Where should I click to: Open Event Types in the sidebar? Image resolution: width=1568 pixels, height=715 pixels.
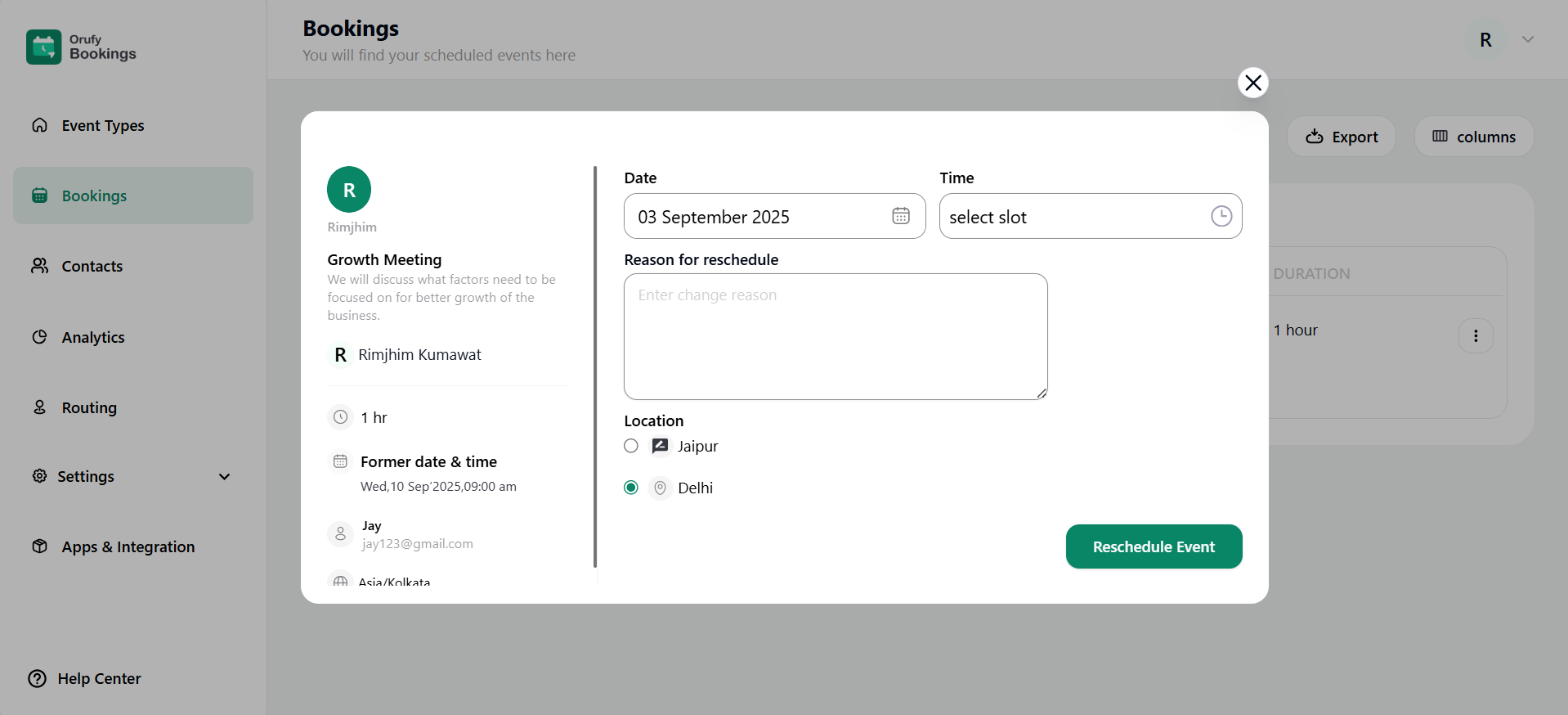click(102, 125)
